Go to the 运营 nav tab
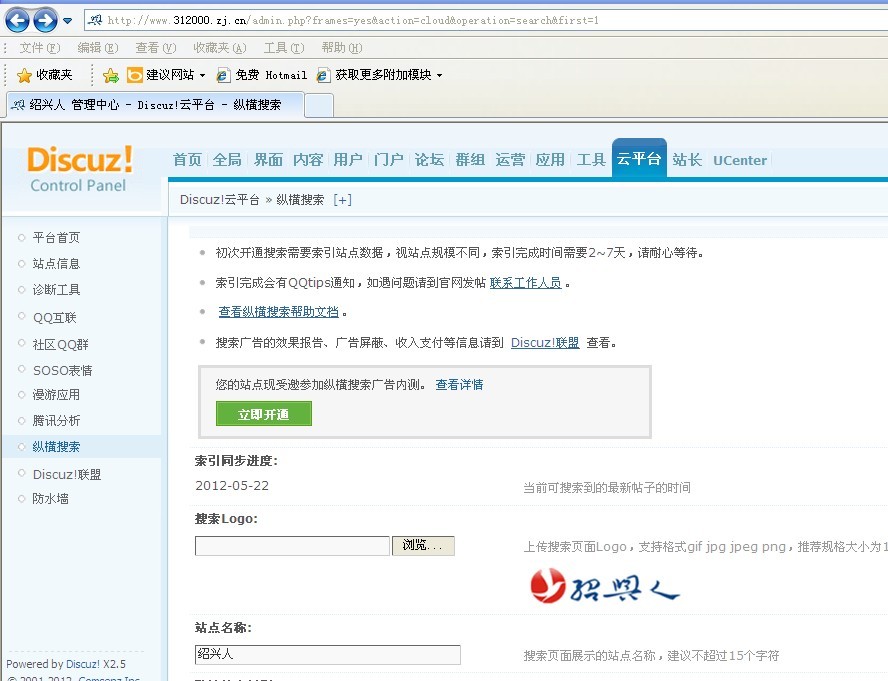 [510, 160]
